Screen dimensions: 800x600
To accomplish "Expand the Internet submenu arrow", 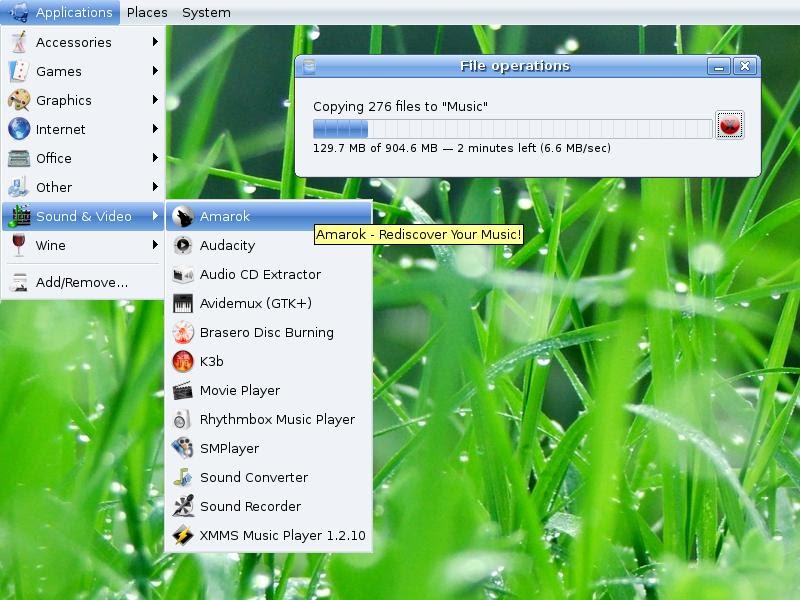I will pyautogui.click(x=155, y=129).
